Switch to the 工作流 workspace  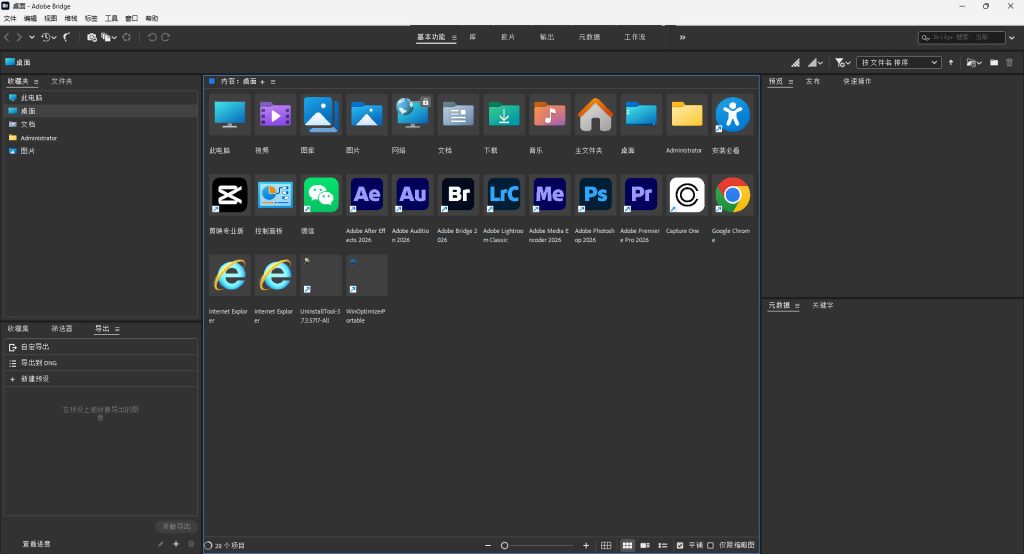pyautogui.click(x=634, y=37)
